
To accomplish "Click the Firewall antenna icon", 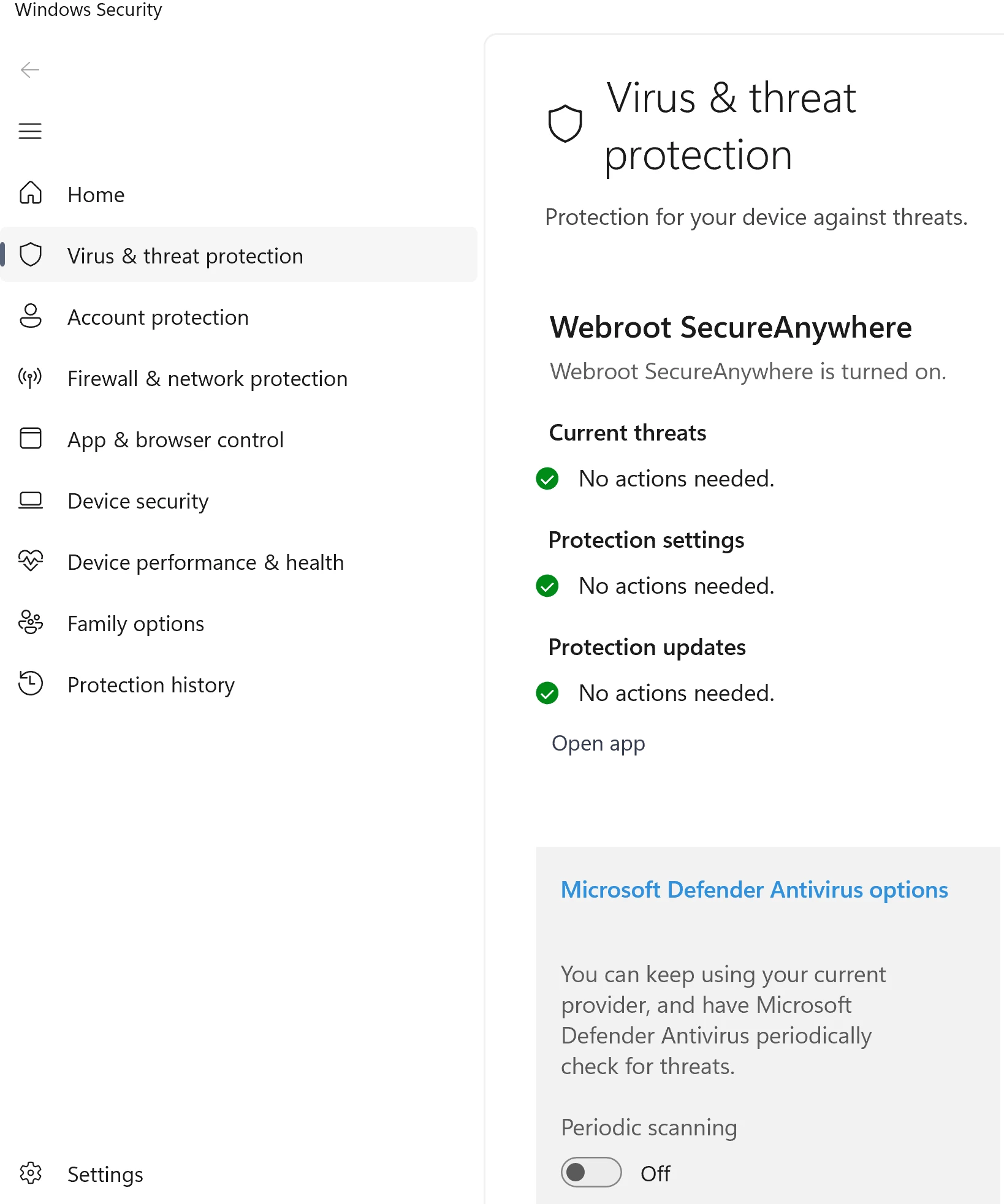I will click(x=30, y=377).
